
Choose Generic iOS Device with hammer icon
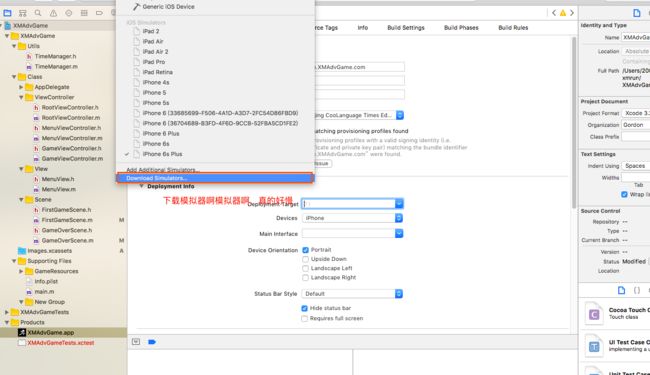click(x=164, y=7)
